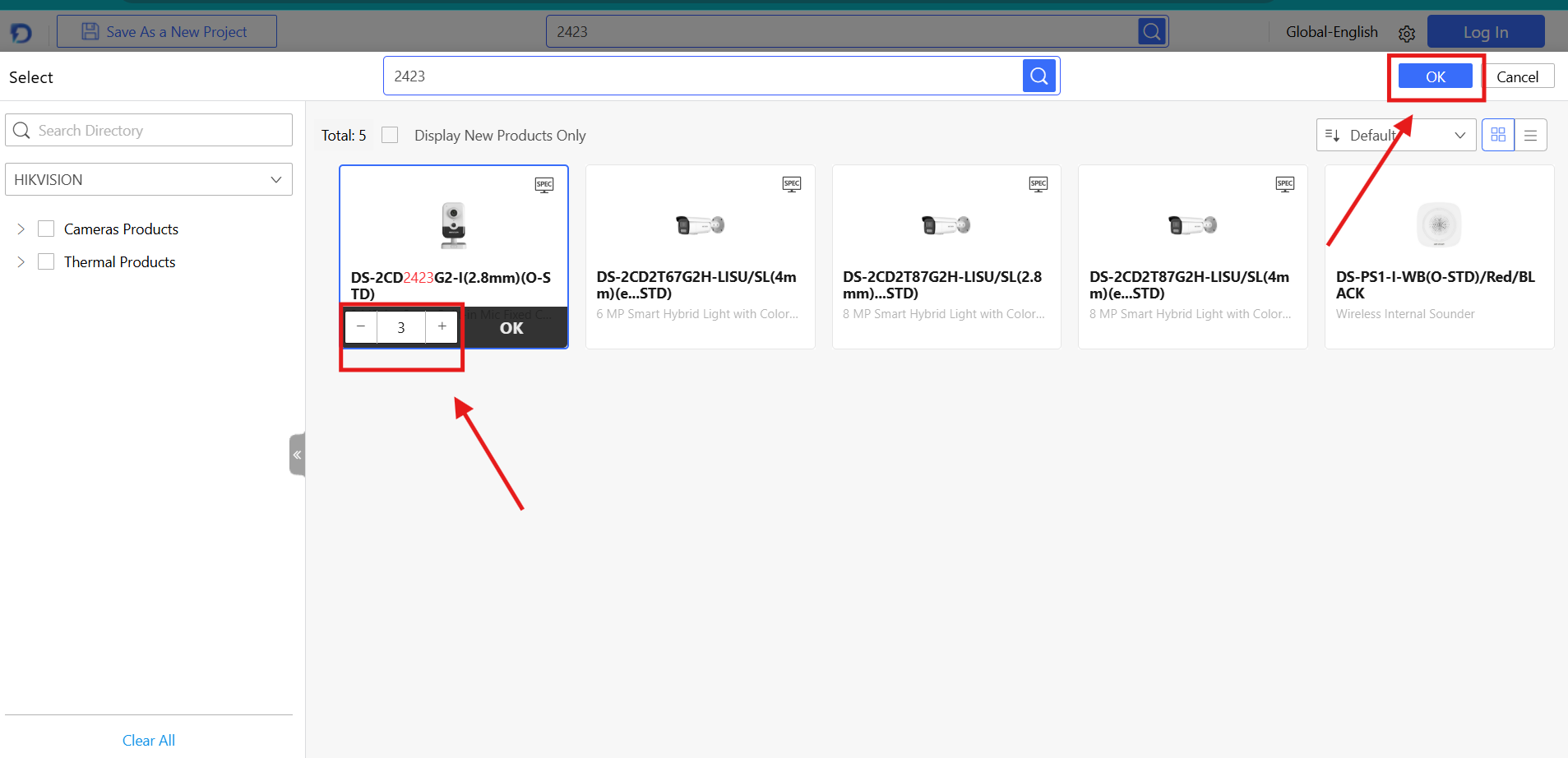Expand the Thermal Products tree node
1568x758 pixels.
[21, 261]
